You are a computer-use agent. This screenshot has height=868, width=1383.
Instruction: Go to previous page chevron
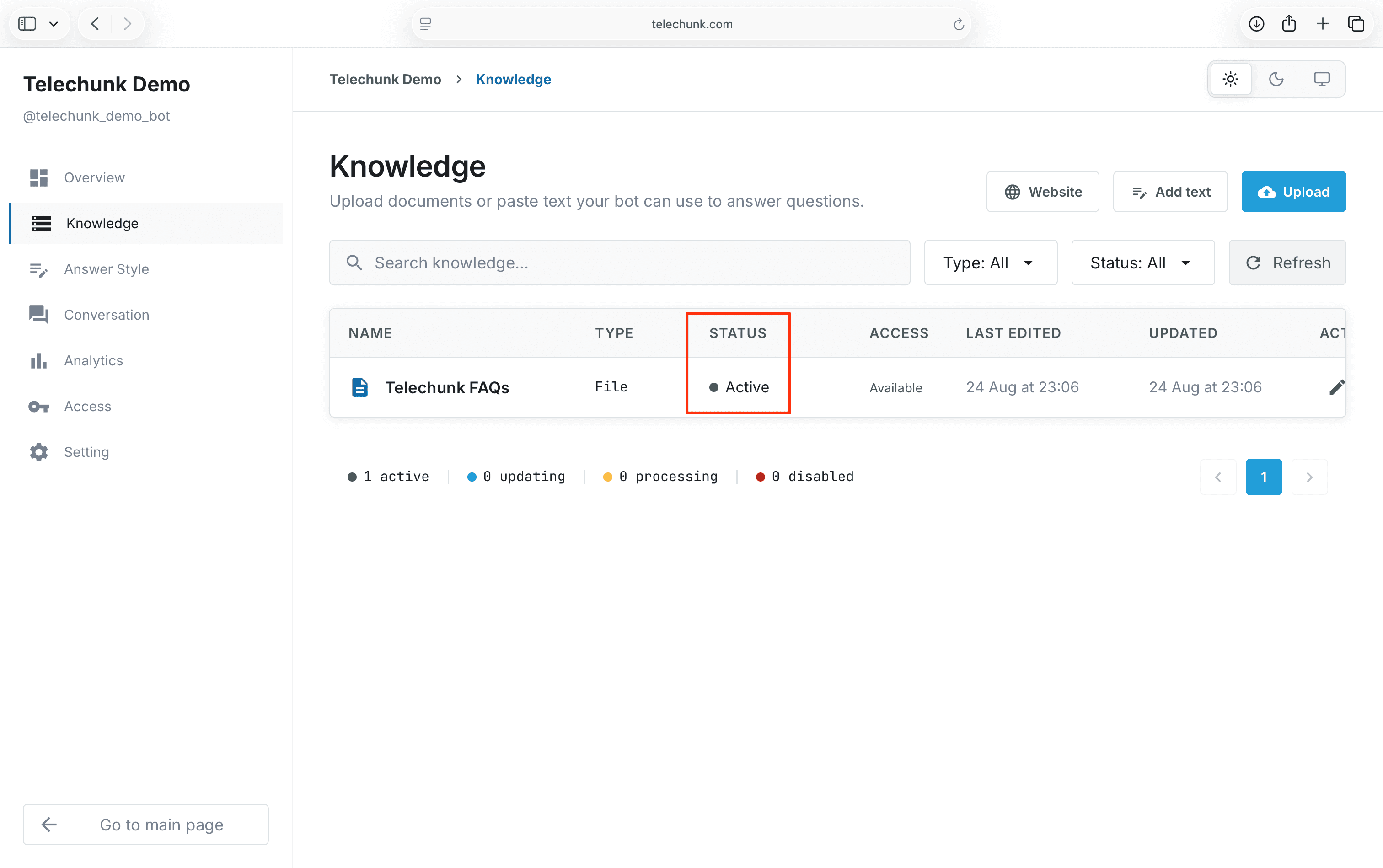[x=1217, y=477]
